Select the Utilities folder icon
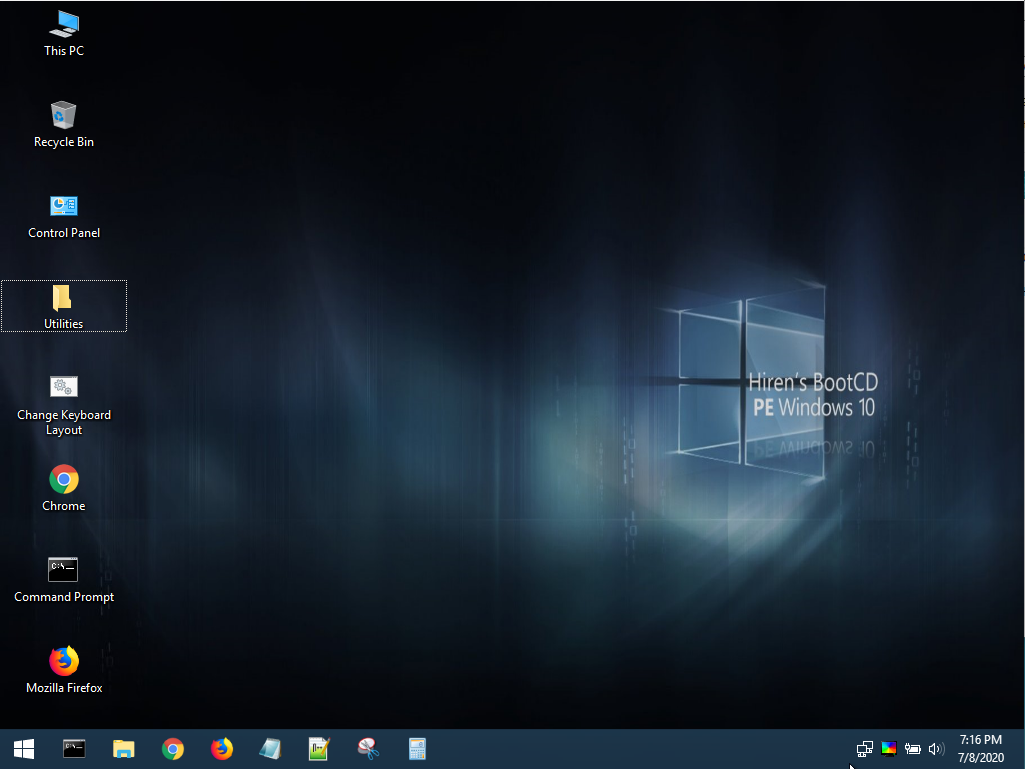This screenshot has width=1025, height=769. (x=63, y=306)
